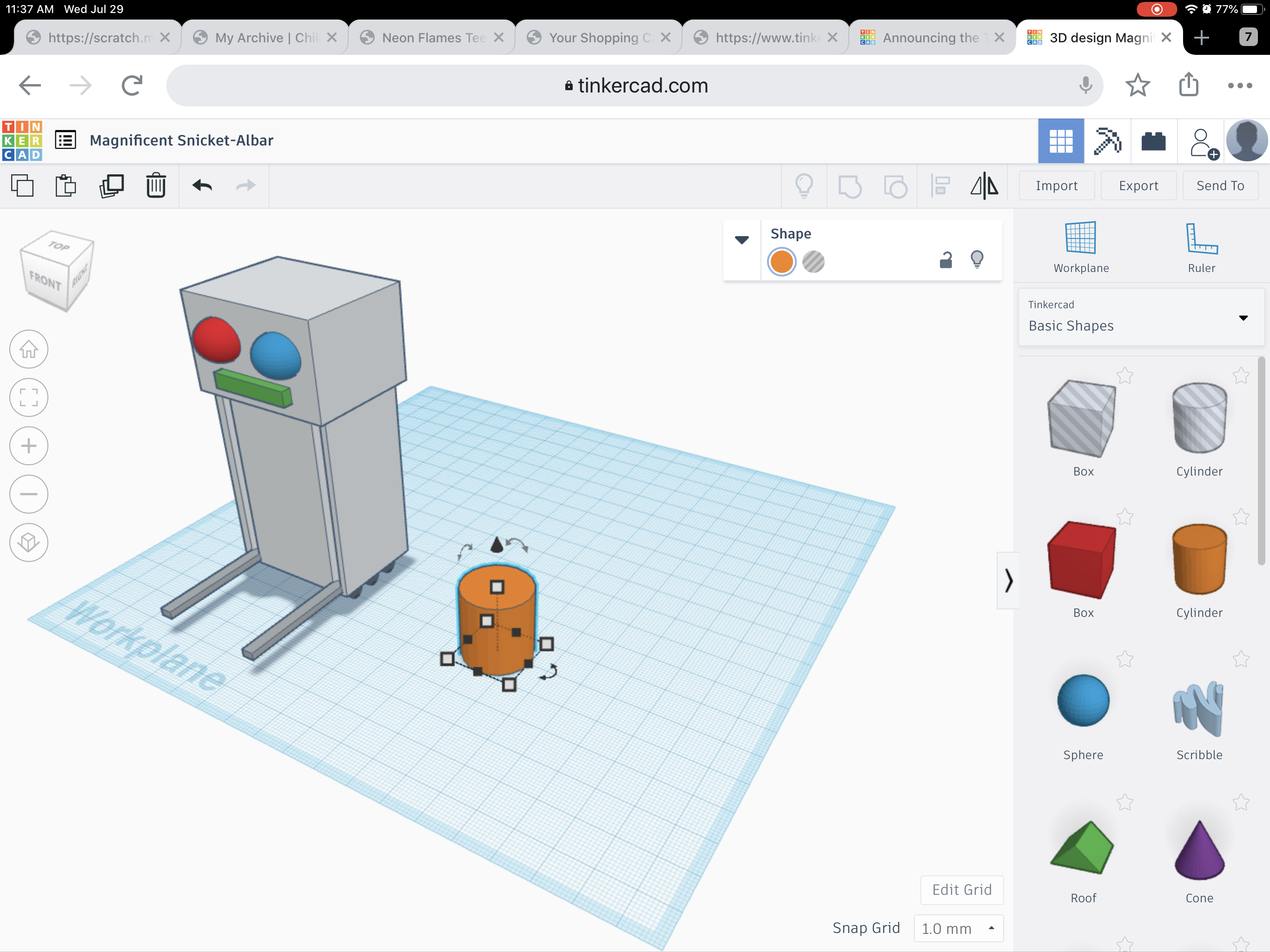This screenshot has width=1270, height=952.
Task: Click the design name Magnificent Snicket-Albar
Action: (x=181, y=141)
